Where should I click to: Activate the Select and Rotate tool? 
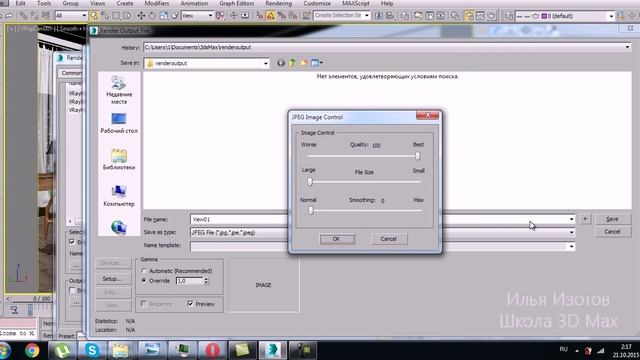click(152, 16)
